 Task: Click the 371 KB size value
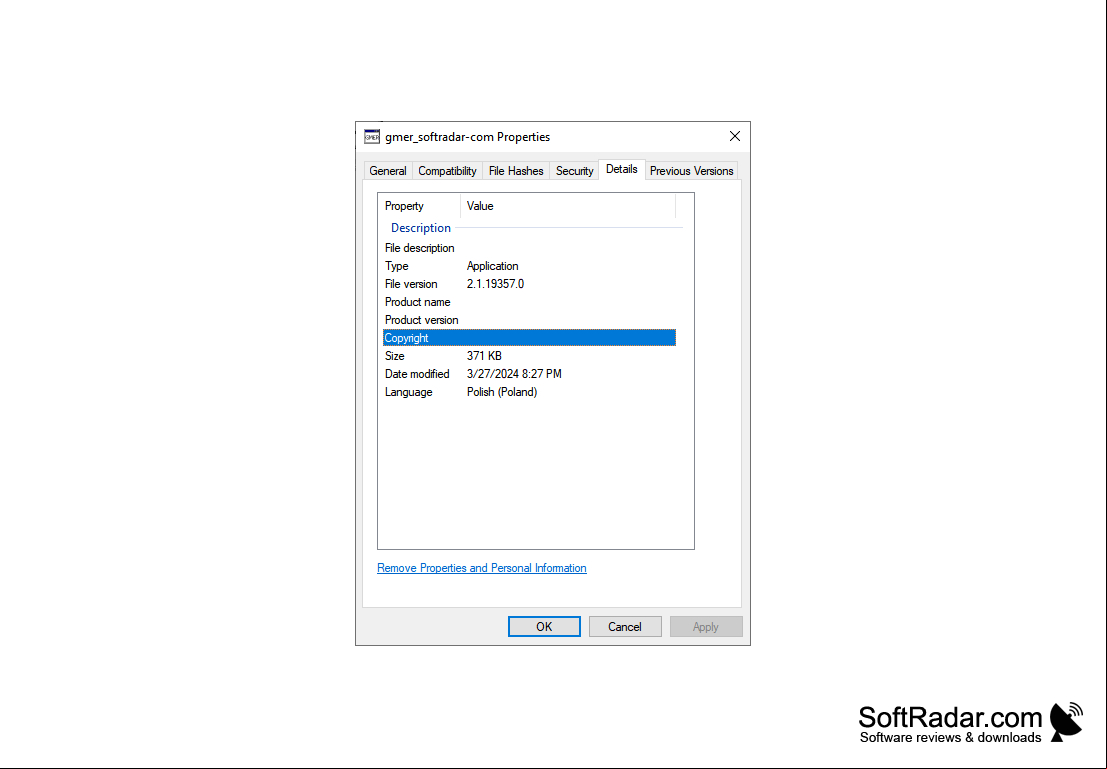(484, 356)
